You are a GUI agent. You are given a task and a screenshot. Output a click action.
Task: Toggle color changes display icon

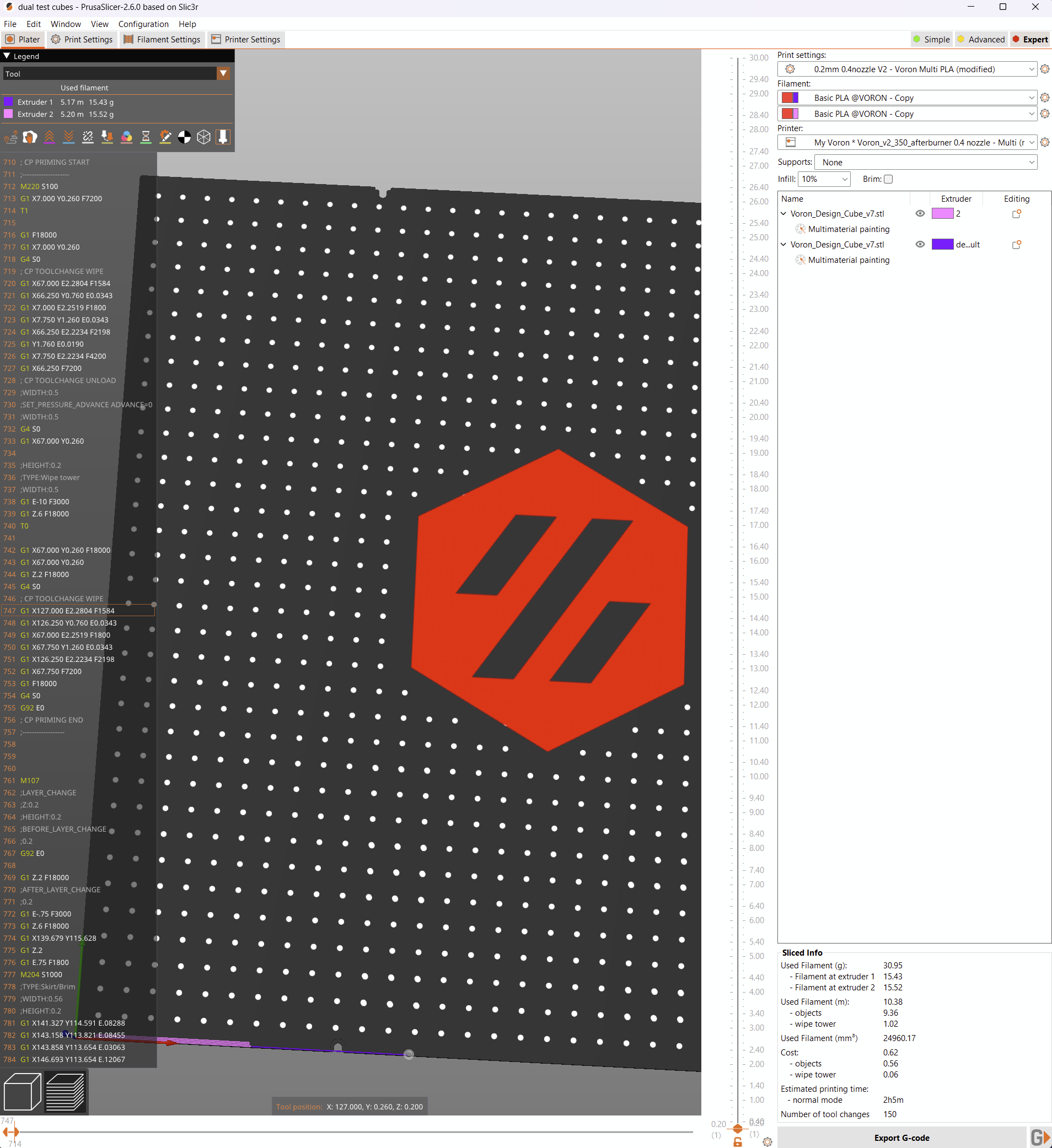(126, 137)
